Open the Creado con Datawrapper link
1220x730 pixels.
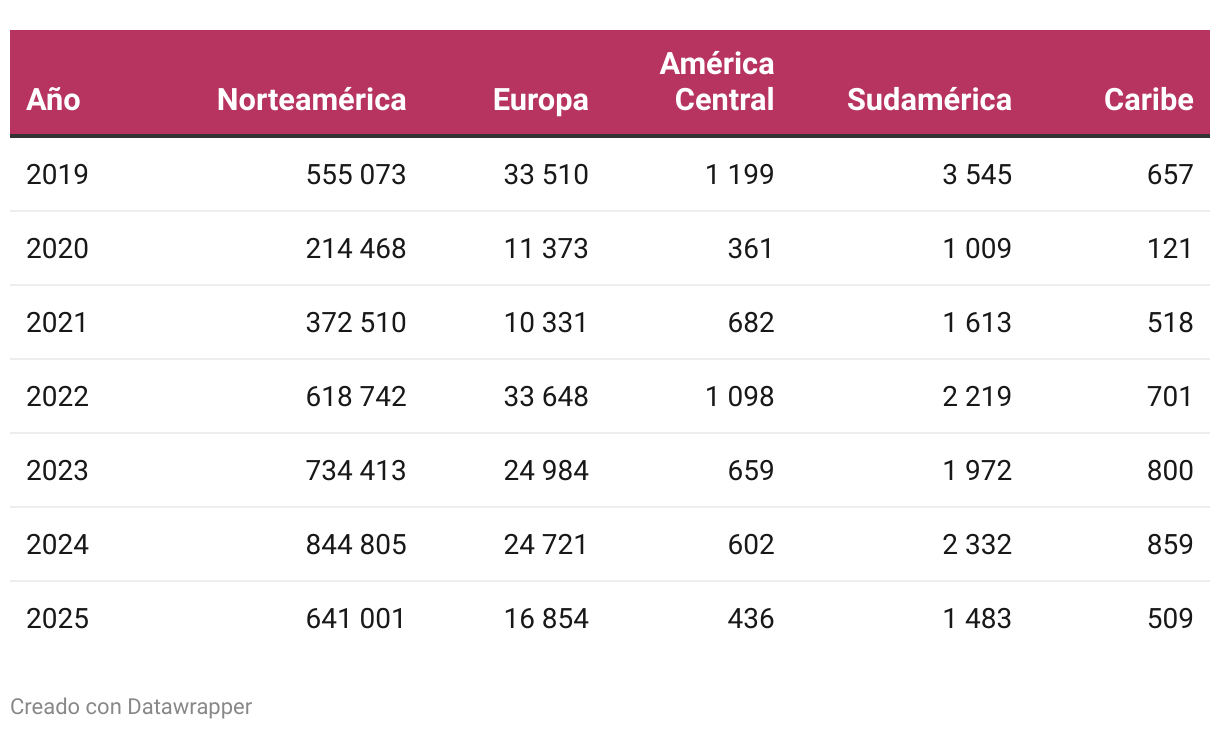tap(131, 707)
